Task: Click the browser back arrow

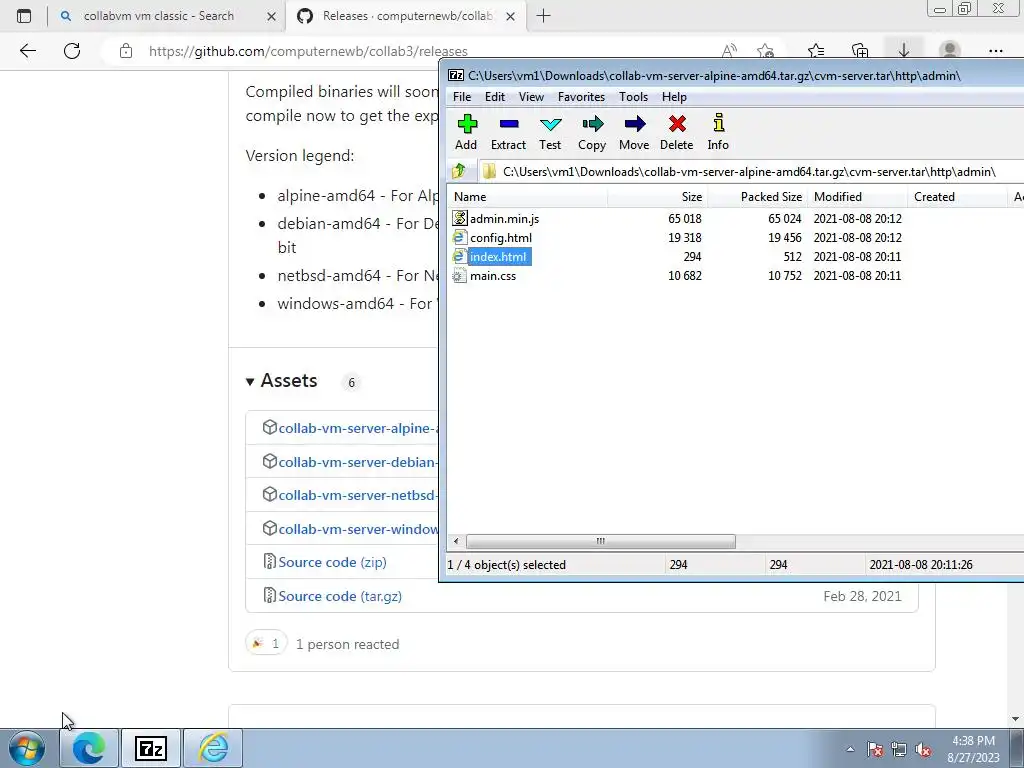Action: pyautogui.click(x=27, y=51)
